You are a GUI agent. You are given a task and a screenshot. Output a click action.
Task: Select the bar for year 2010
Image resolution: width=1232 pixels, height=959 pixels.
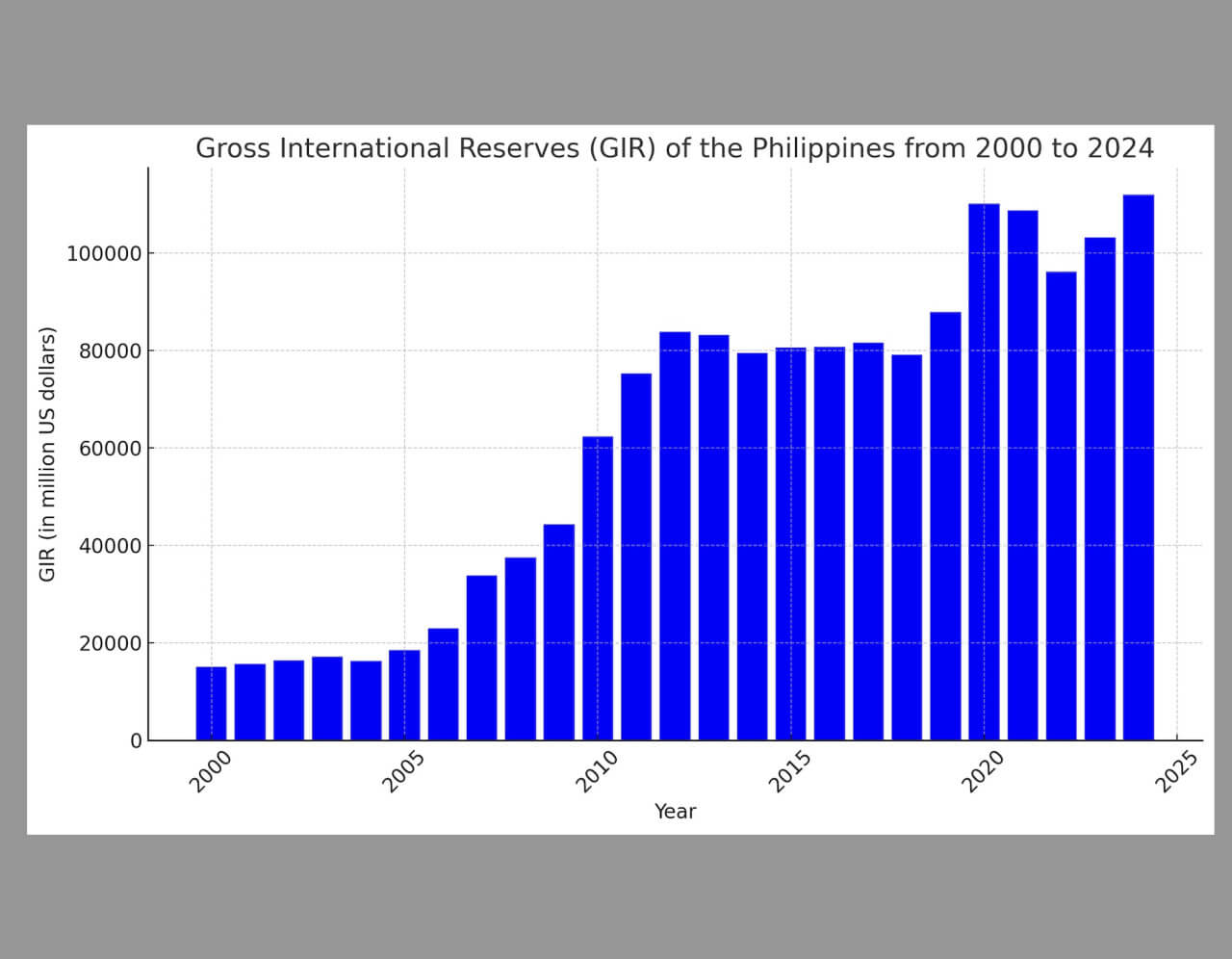click(x=598, y=588)
